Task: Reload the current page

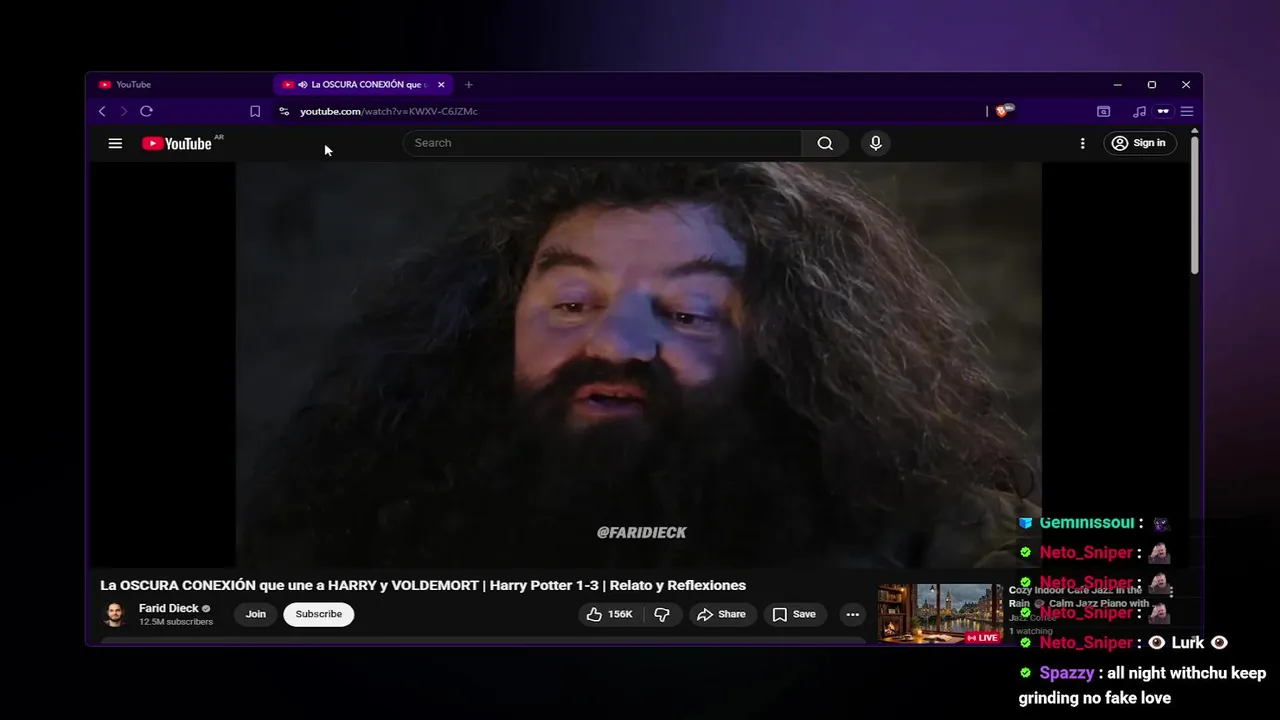Action: point(146,111)
